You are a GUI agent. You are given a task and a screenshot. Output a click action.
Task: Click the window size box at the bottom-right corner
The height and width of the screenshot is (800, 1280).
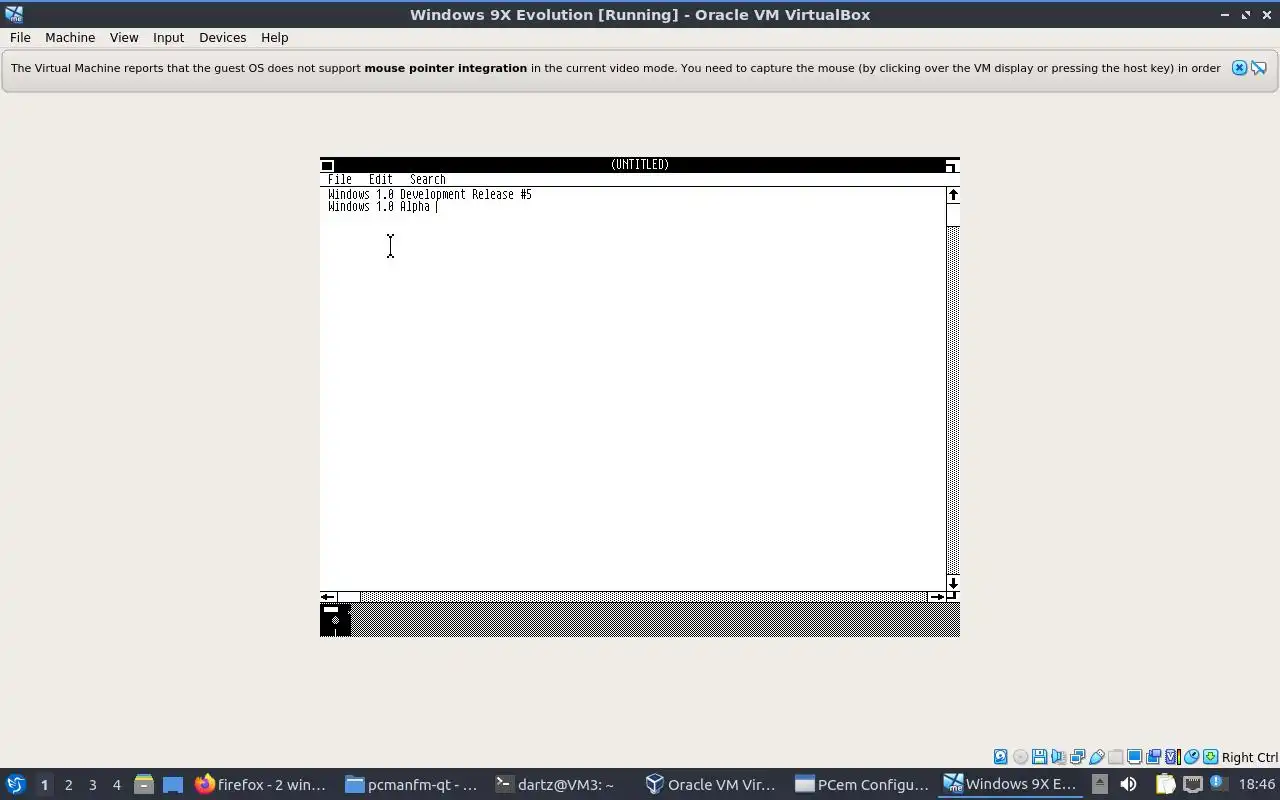click(x=953, y=597)
